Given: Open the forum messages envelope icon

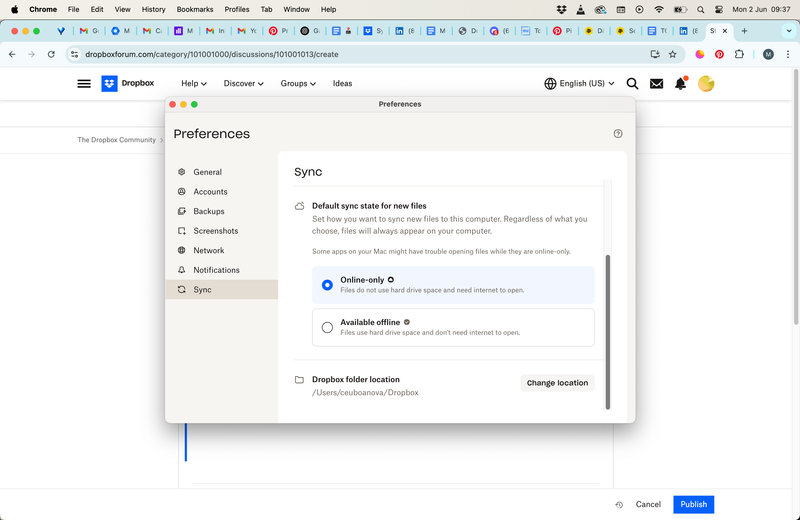Looking at the screenshot, I should (656, 84).
